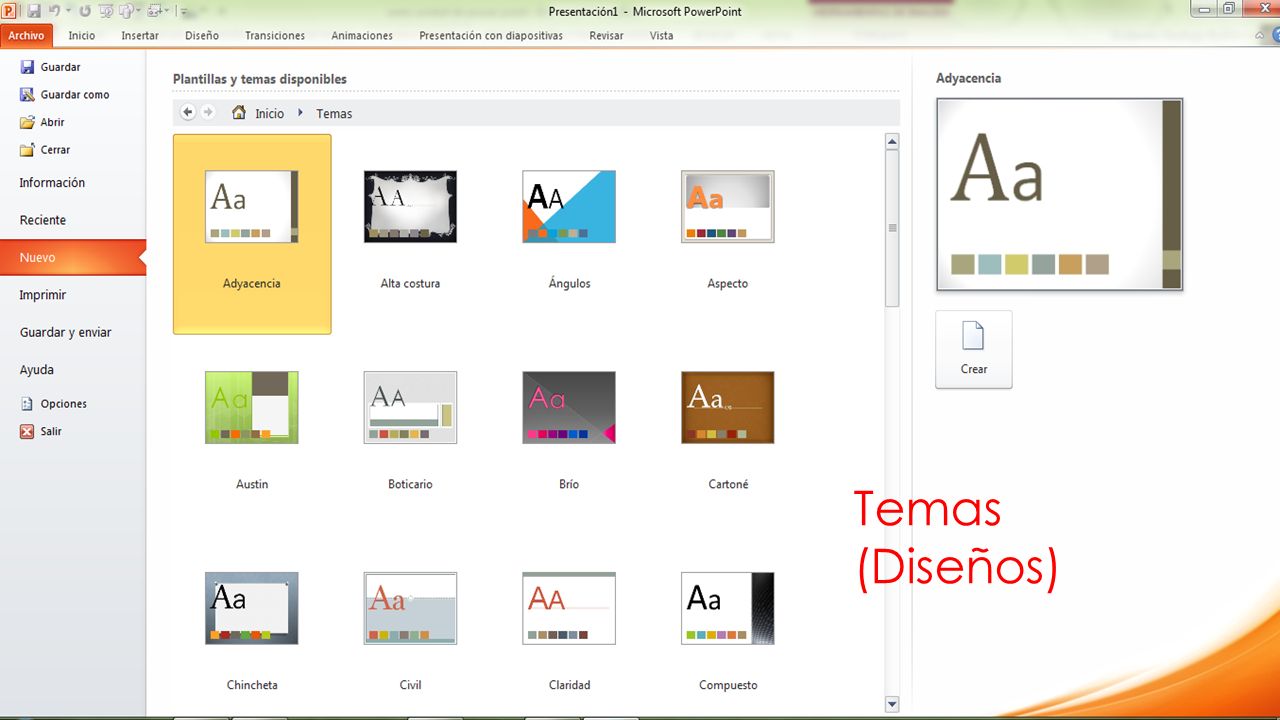This screenshot has width=1280, height=720.
Task: Go to the Transiciones tab
Action: (x=275, y=35)
